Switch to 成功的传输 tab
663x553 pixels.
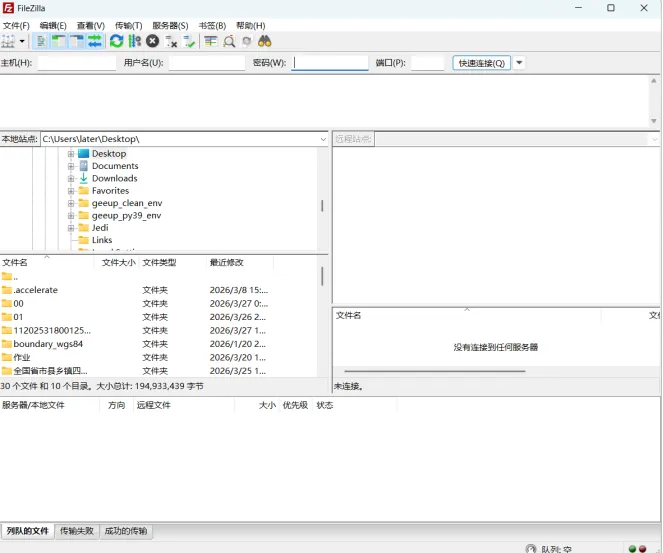pos(126,531)
